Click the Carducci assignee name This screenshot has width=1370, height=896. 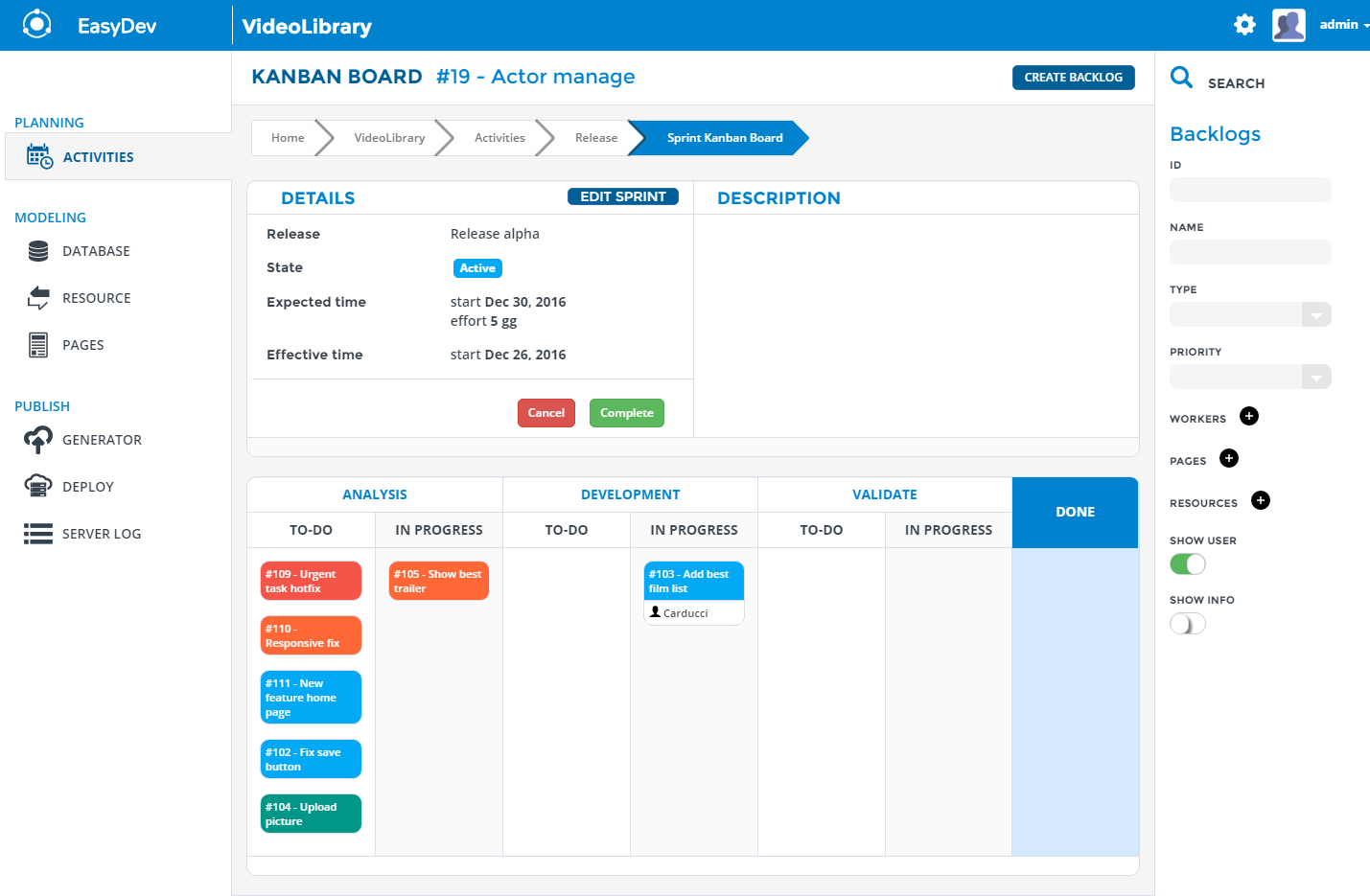[685, 613]
